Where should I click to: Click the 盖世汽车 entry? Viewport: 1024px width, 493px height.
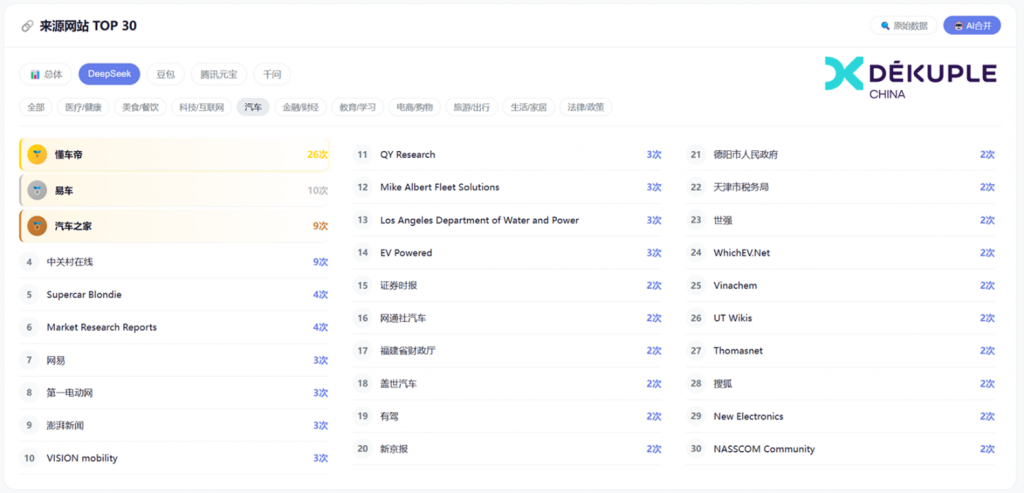(x=507, y=383)
